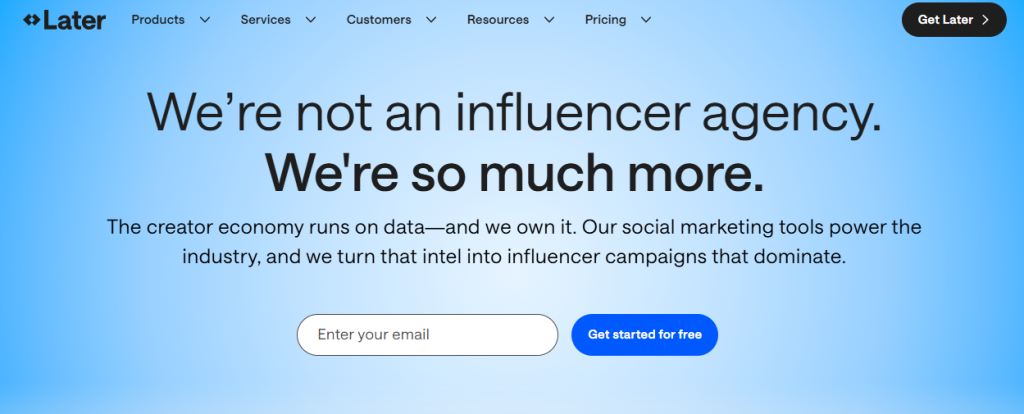This screenshot has height=414, width=1024.
Task: Click the line starting "The creator economy runs"
Action: pos(514,227)
